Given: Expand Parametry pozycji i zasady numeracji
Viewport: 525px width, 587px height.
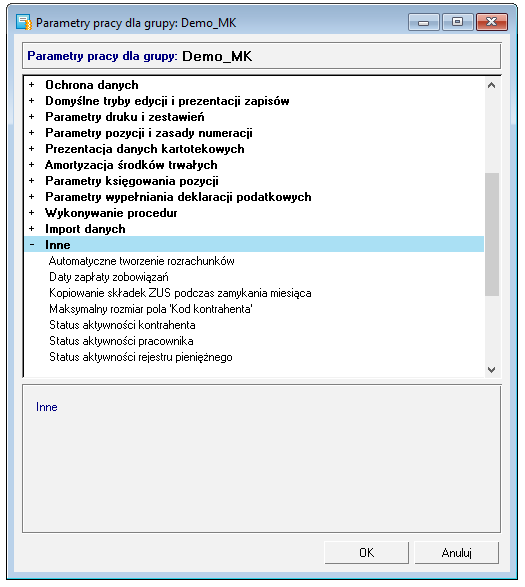Looking at the screenshot, I should [32, 133].
